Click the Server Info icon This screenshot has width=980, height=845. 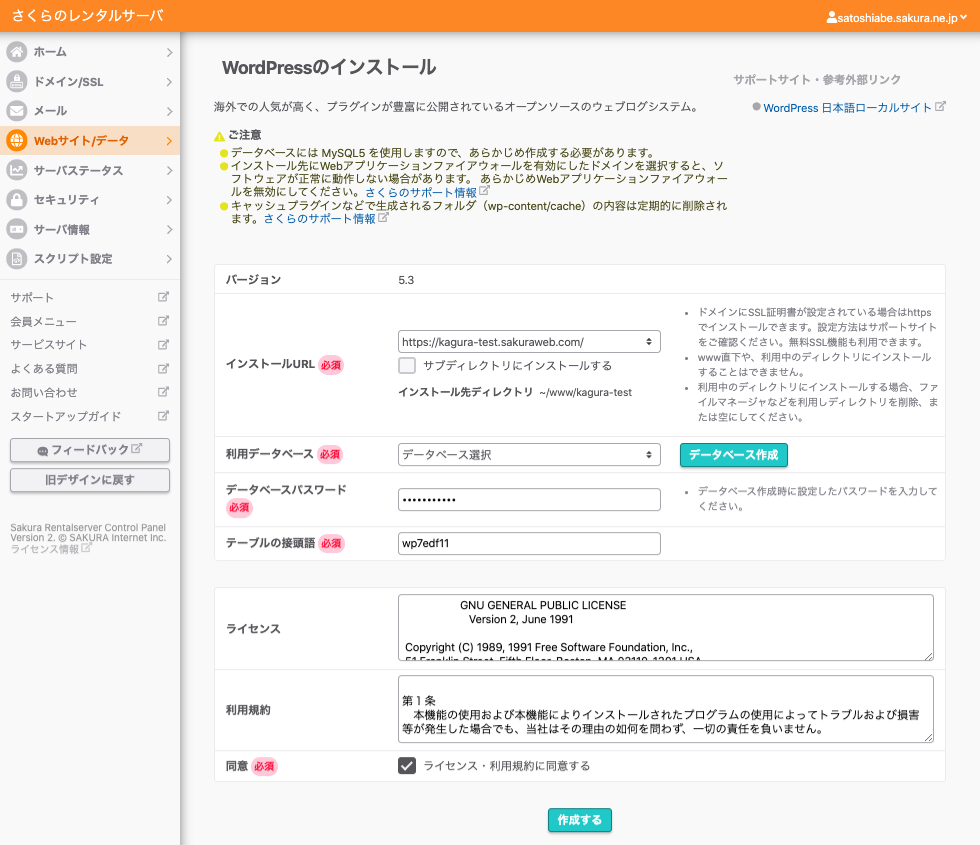coord(17,229)
